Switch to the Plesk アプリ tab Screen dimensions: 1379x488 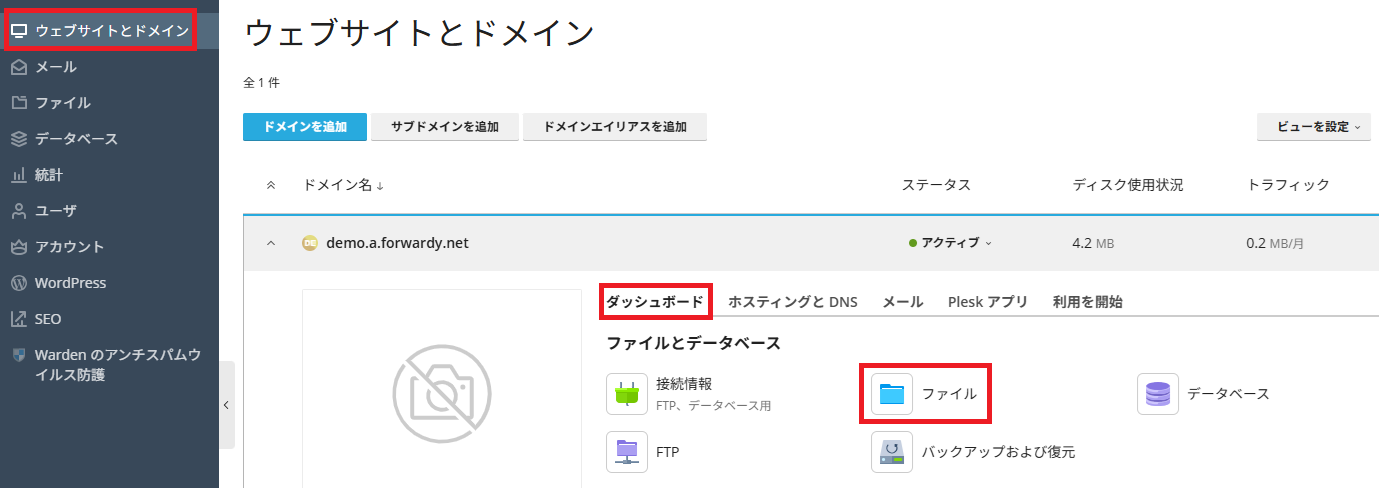(x=987, y=302)
